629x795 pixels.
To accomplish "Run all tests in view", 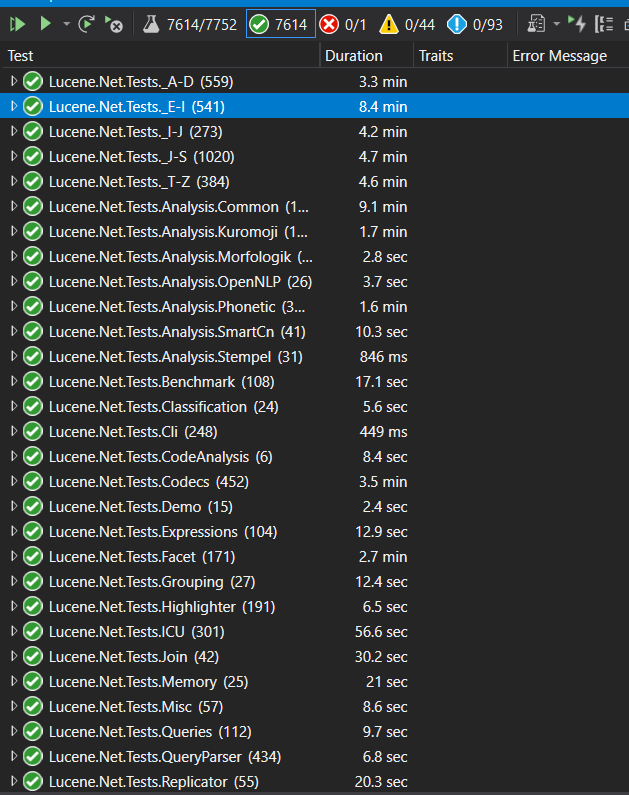I will (x=17, y=24).
